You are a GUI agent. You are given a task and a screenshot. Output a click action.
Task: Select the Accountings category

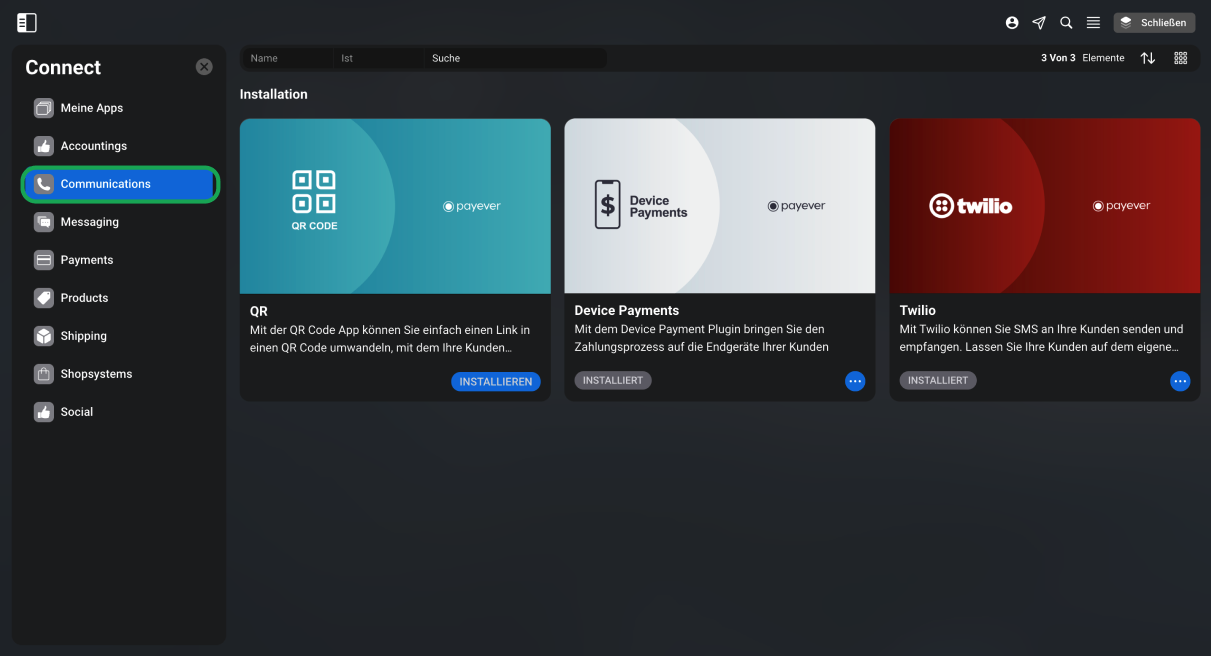(x=120, y=146)
